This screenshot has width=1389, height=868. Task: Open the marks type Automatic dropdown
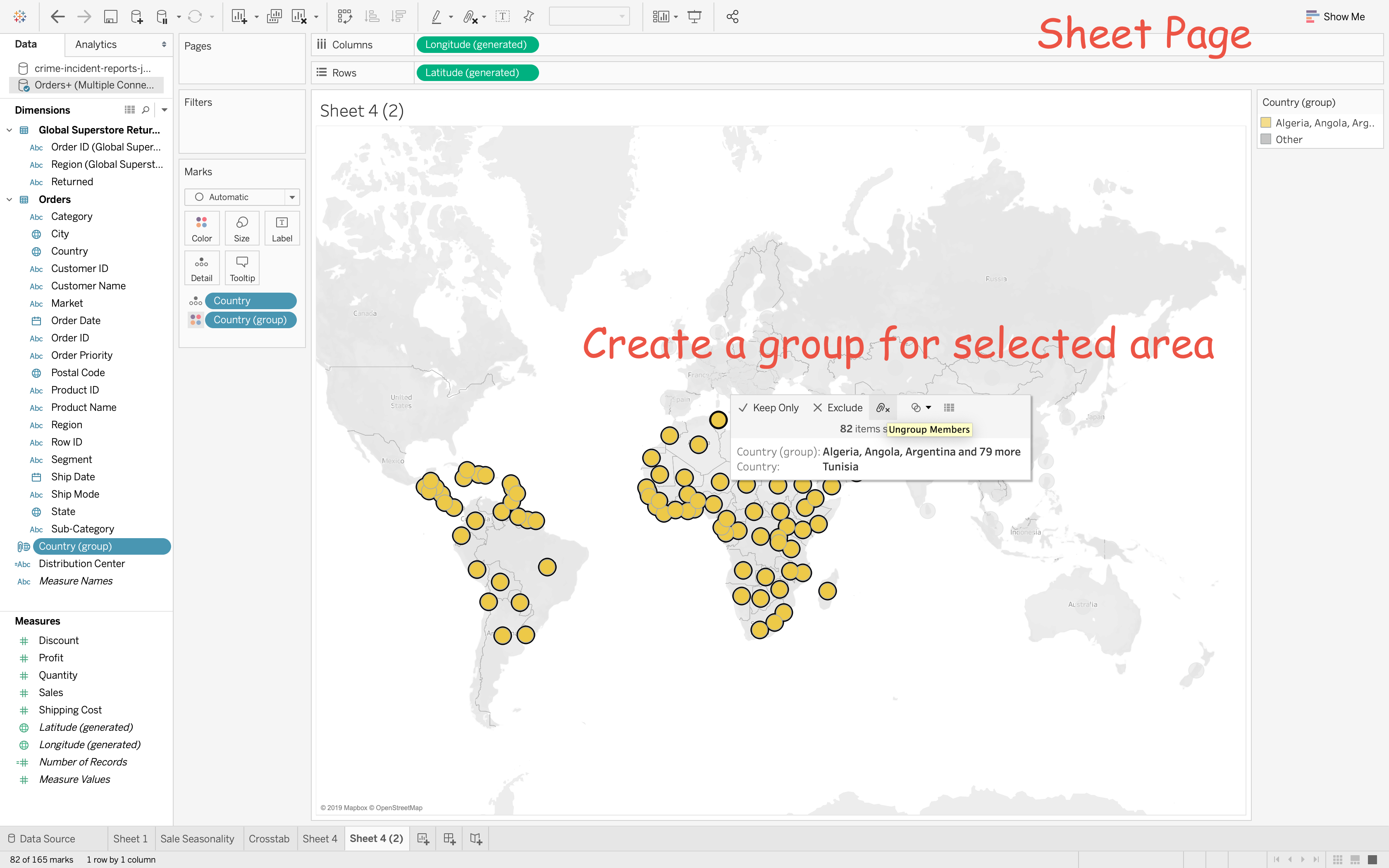coord(292,197)
